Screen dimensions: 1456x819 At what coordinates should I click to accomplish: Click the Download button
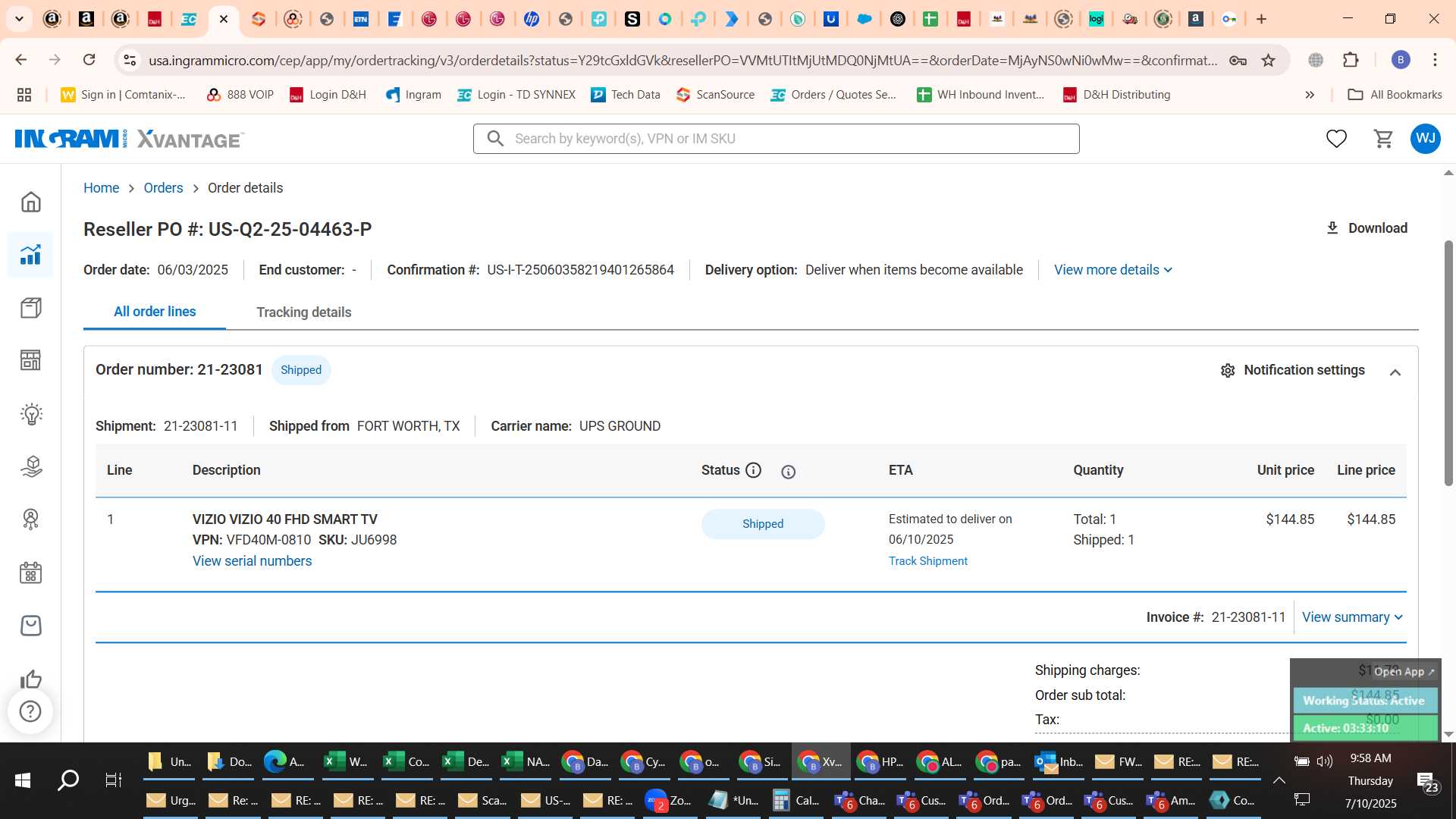pos(1366,228)
